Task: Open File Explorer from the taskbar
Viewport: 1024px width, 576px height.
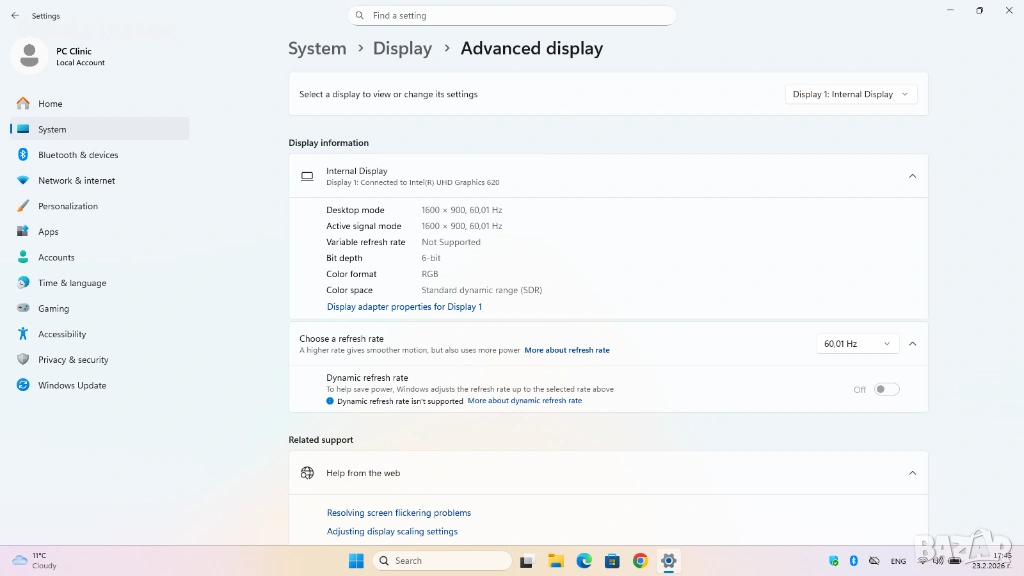Action: (556, 561)
